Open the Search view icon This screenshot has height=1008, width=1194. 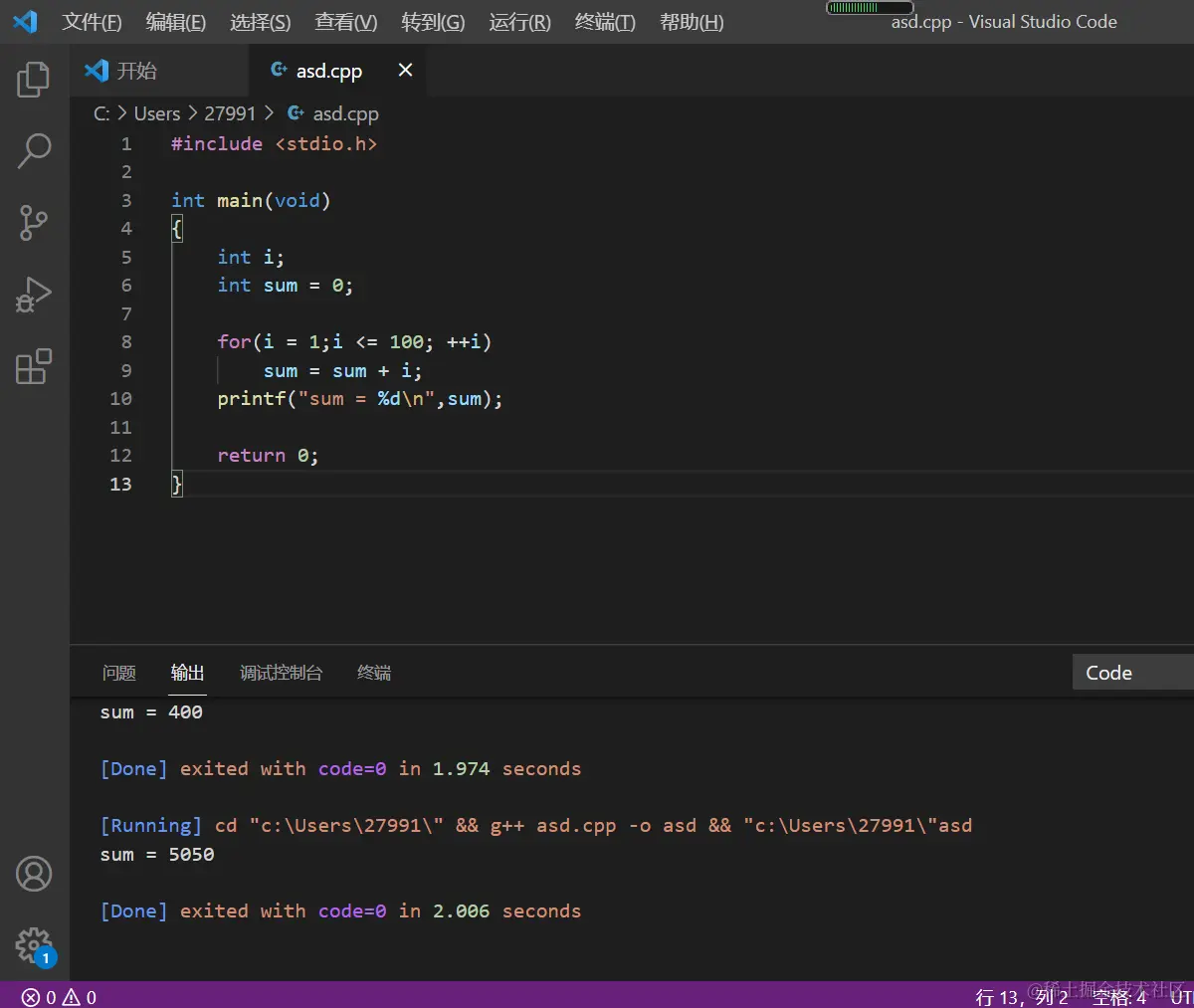tap(34, 151)
